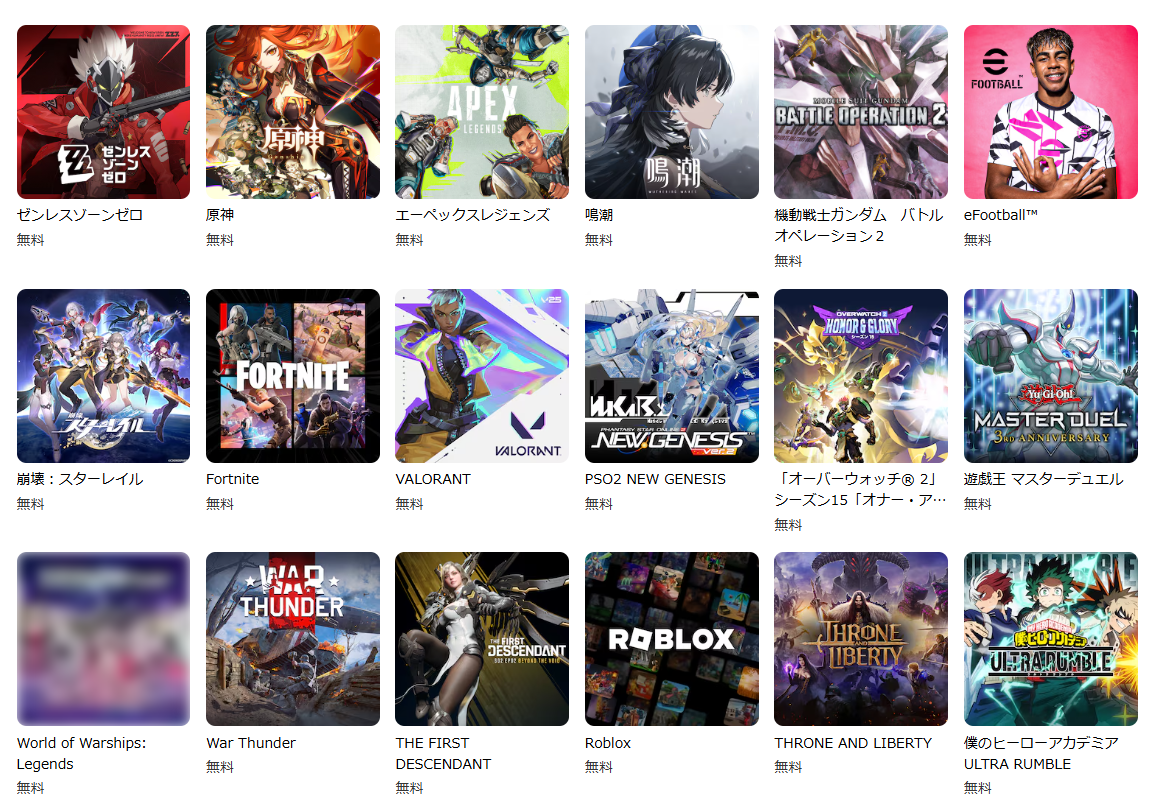The height and width of the screenshot is (802, 1167).
Task: Click the Throne and Liberty cover
Action: (x=861, y=639)
